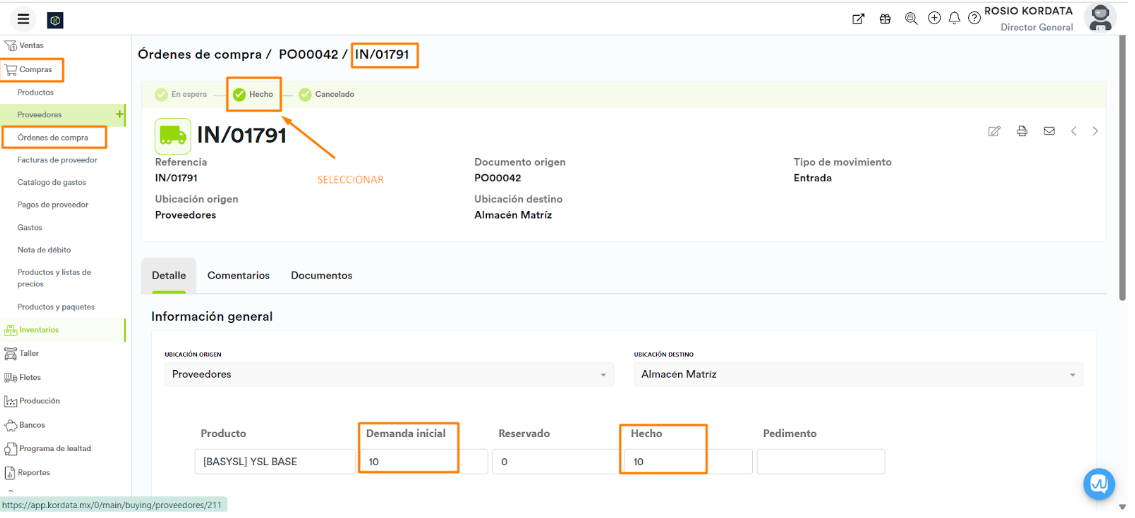
Task: Click the Pedimento input field
Action: click(x=820, y=461)
